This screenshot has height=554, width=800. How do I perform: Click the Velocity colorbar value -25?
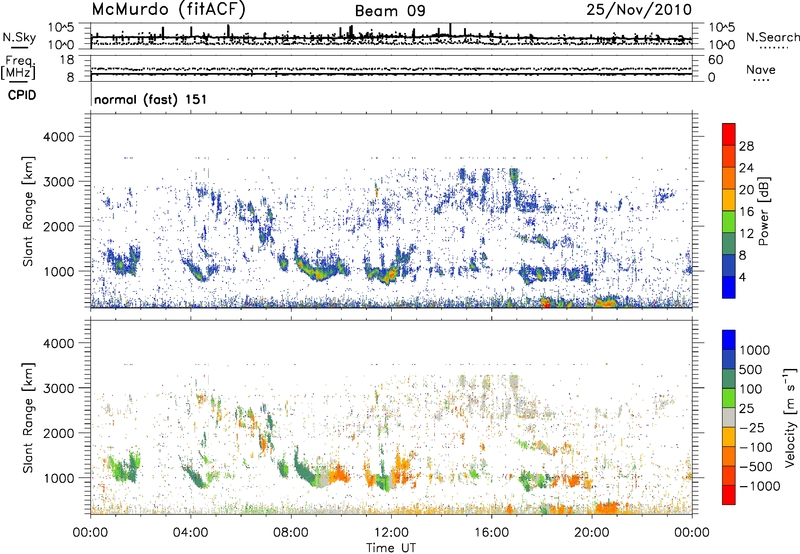[752, 427]
